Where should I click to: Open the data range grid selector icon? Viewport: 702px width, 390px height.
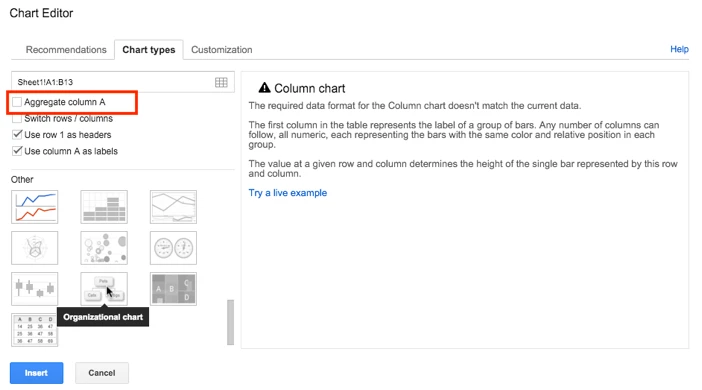pyautogui.click(x=221, y=82)
